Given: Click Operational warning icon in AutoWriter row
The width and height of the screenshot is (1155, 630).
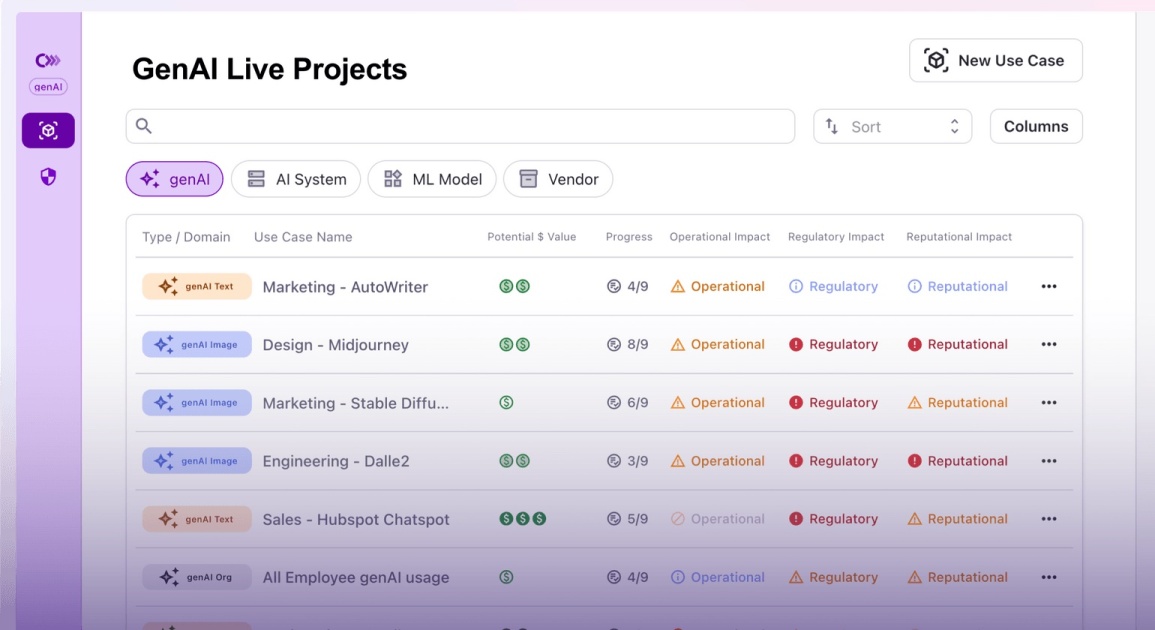Looking at the screenshot, I should (678, 287).
